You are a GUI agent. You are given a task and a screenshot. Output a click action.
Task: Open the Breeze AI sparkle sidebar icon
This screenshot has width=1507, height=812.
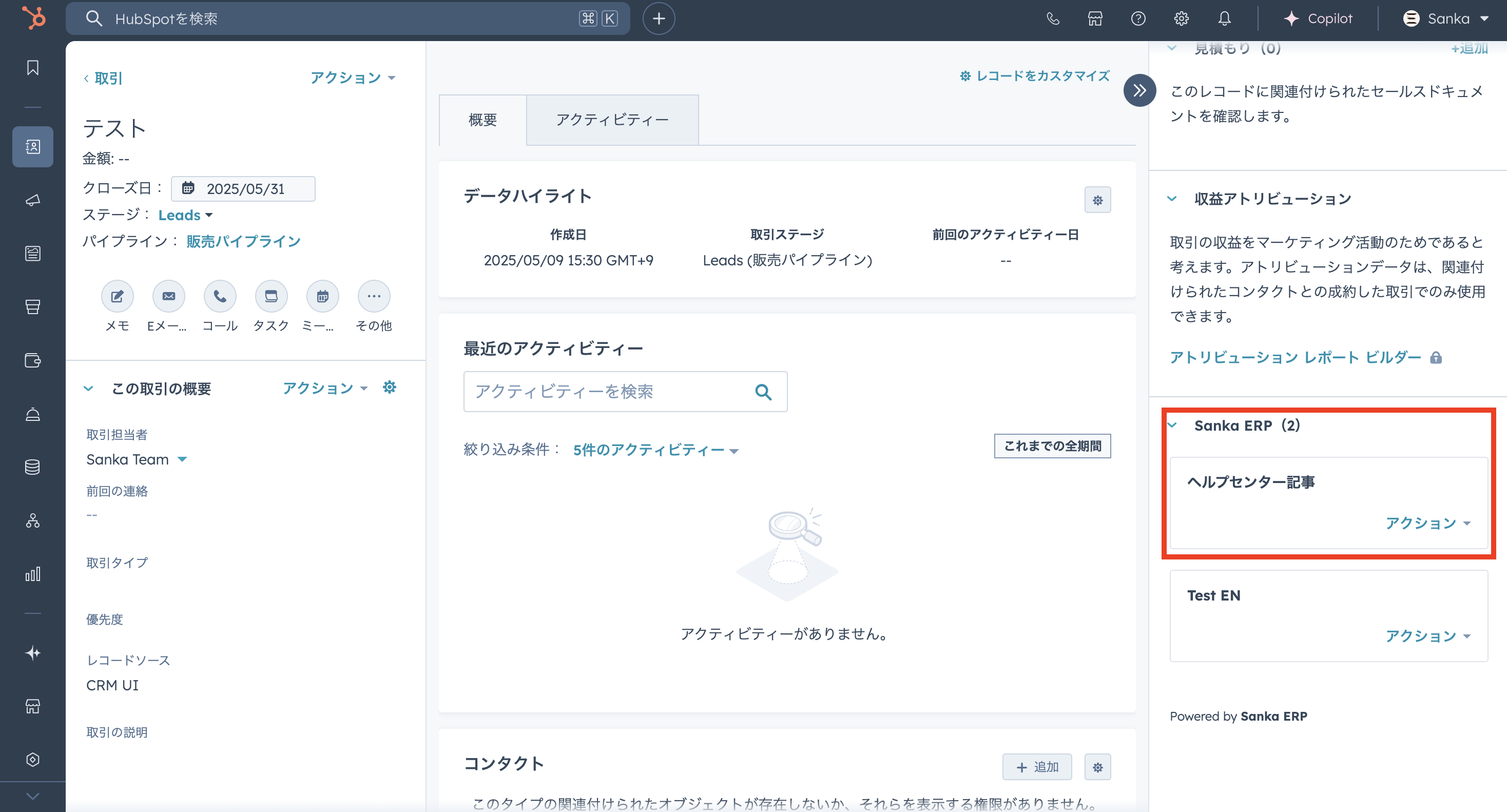click(x=33, y=652)
